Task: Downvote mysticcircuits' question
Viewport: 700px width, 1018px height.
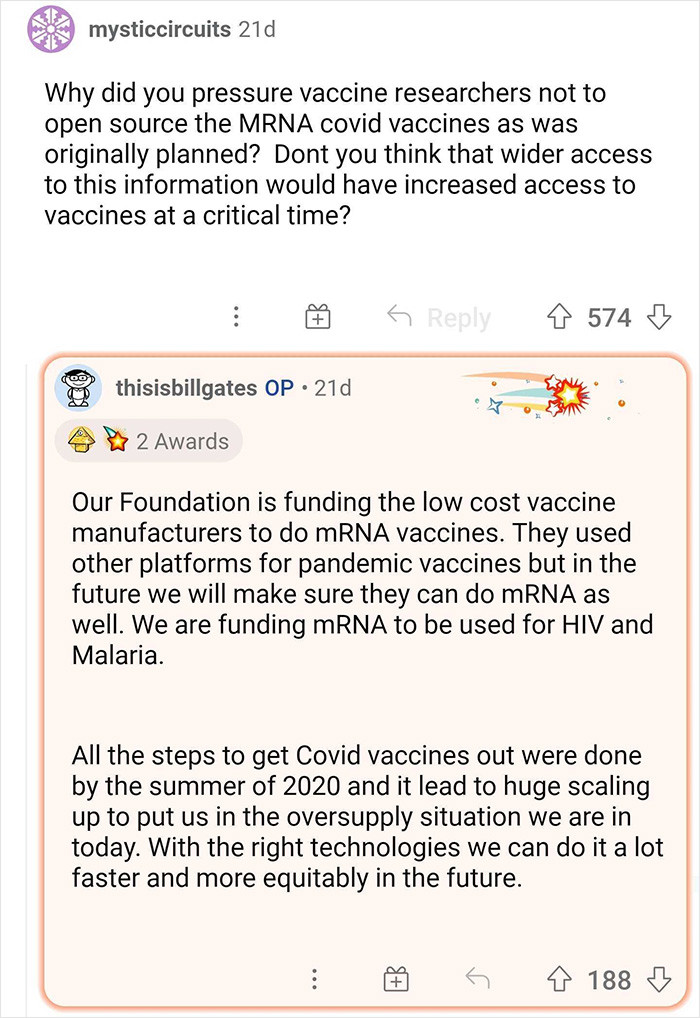Action: [x=660, y=316]
